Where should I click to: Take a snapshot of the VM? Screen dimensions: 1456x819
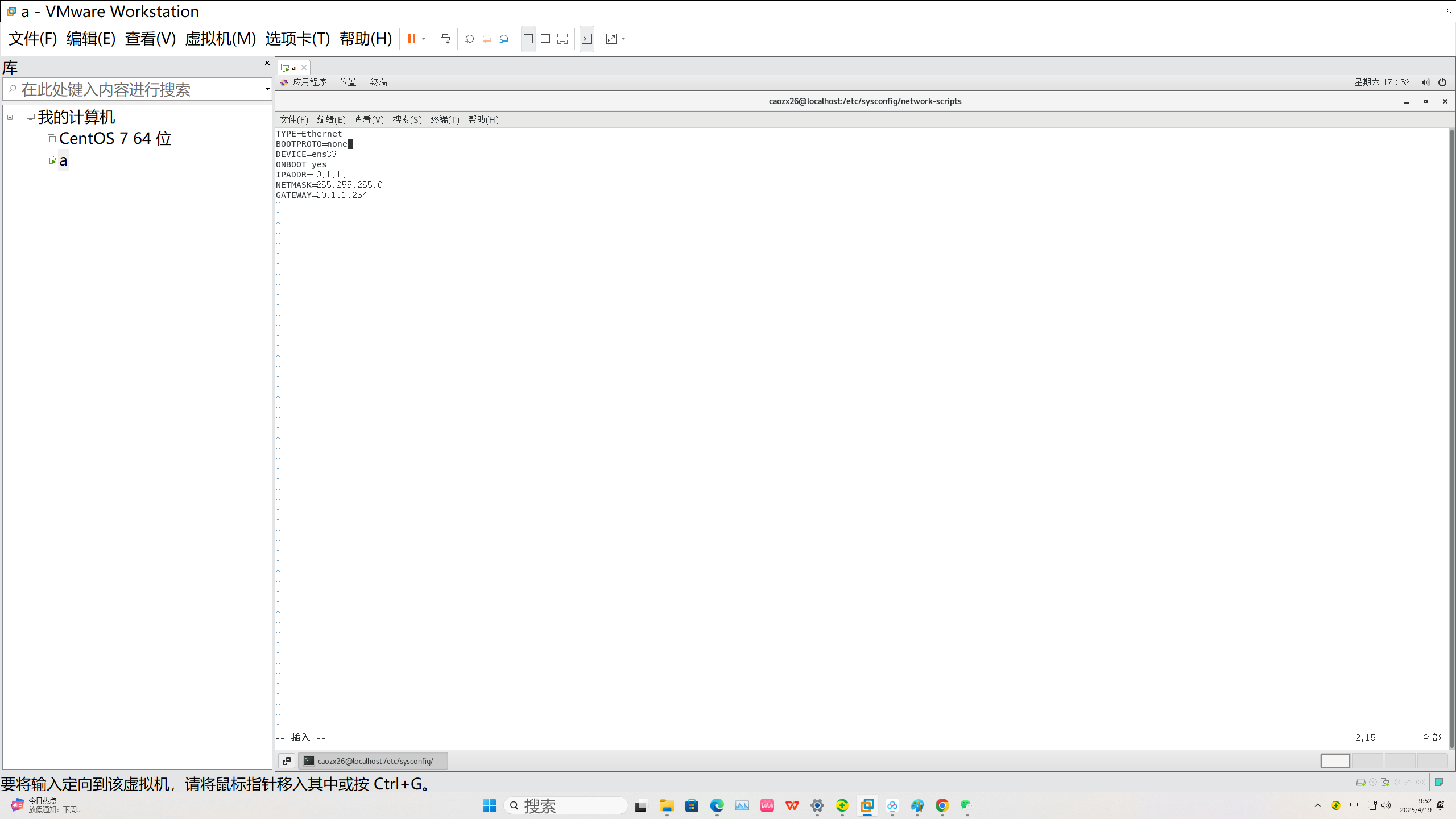[469, 39]
